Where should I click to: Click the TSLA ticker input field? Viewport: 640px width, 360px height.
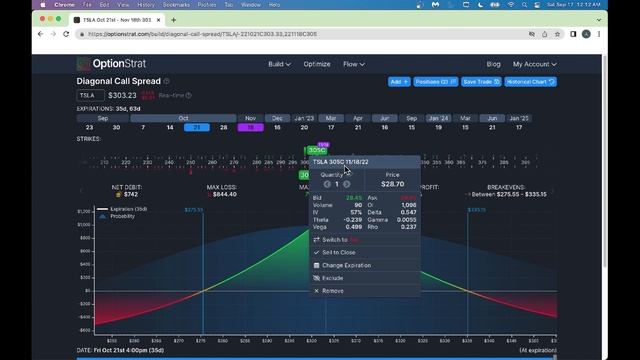coord(90,96)
